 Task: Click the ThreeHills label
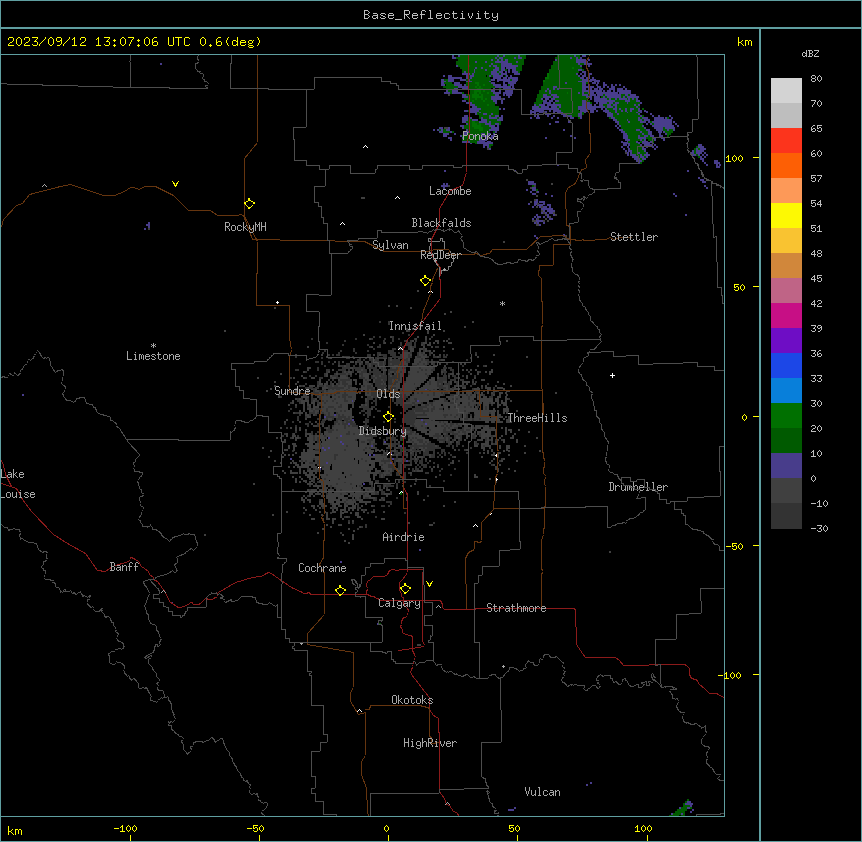537,418
